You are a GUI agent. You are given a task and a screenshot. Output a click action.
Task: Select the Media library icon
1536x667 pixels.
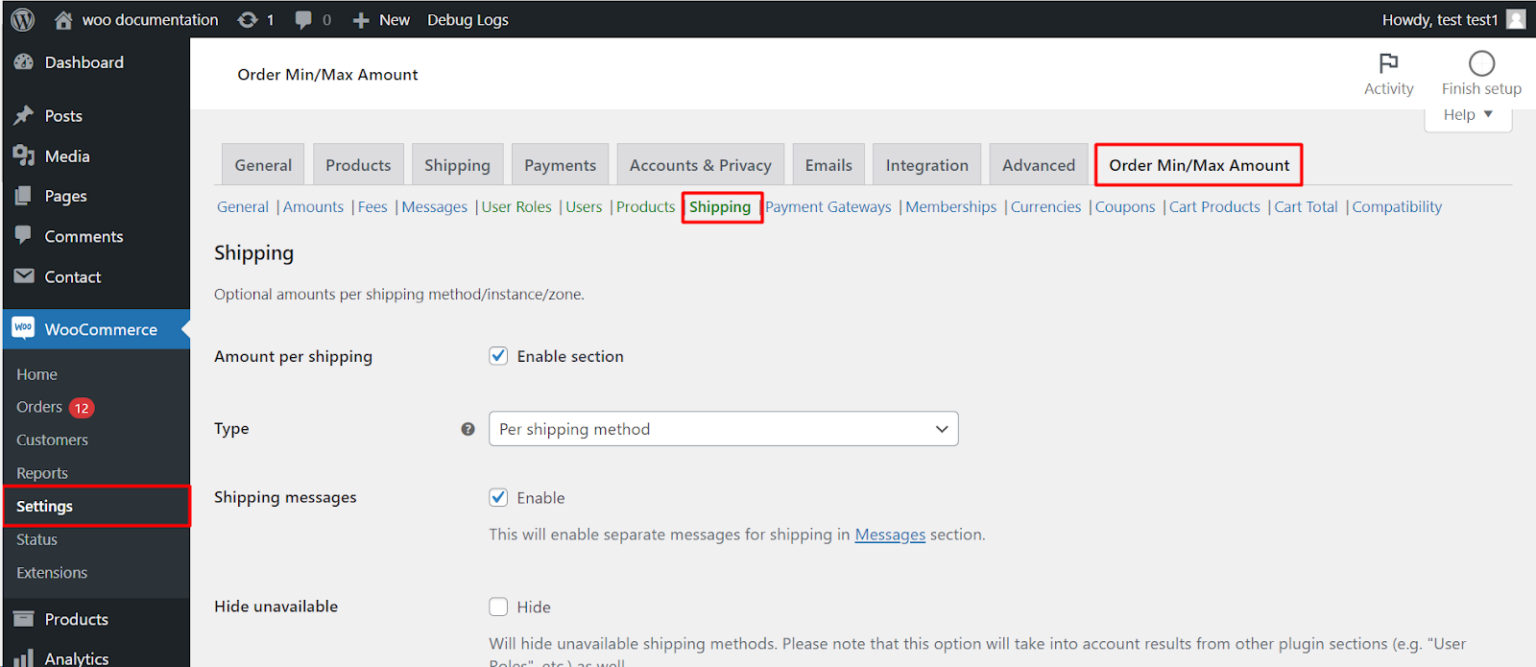[23, 156]
